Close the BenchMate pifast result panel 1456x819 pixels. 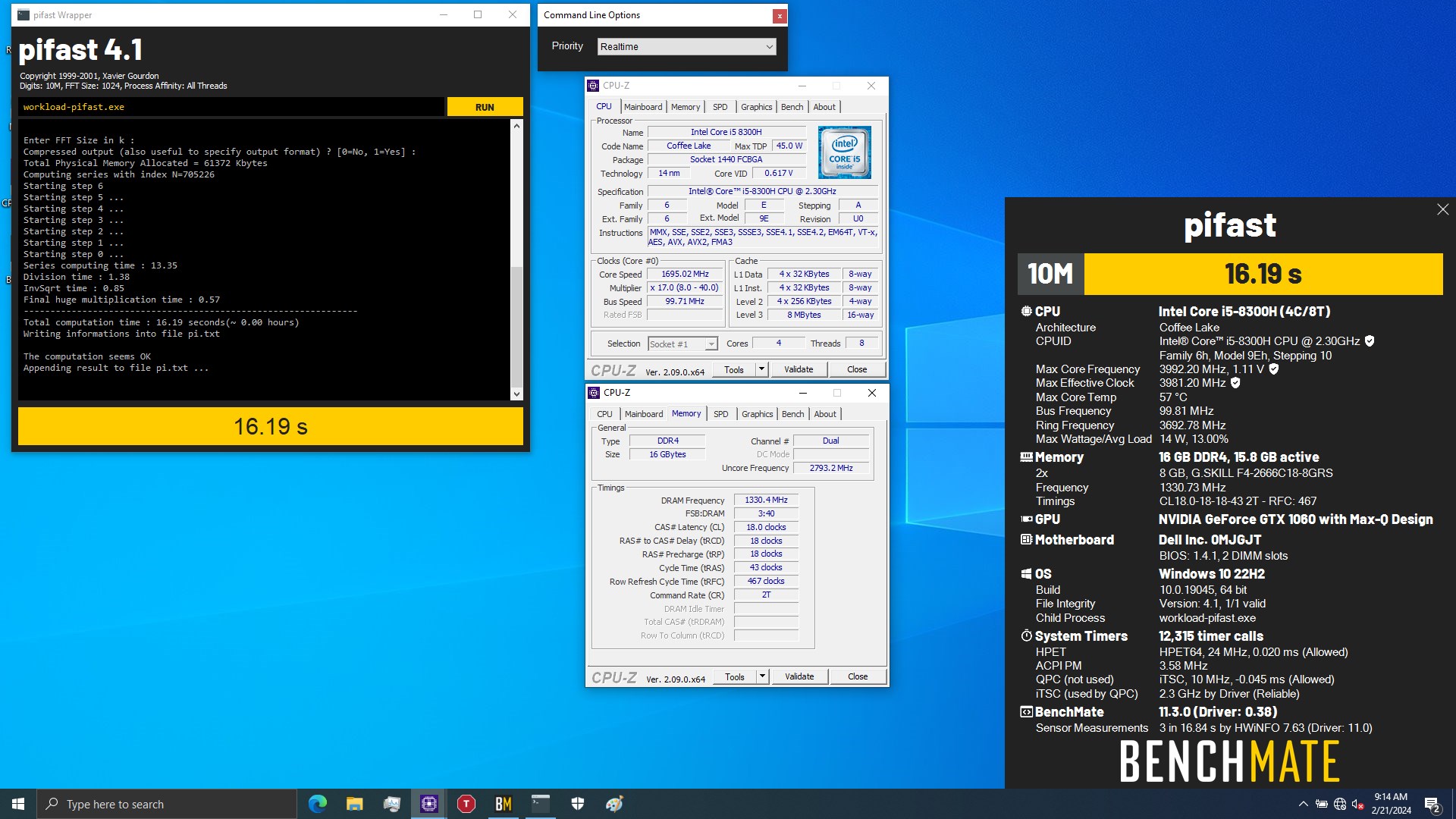pyautogui.click(x=1442, y=210)
